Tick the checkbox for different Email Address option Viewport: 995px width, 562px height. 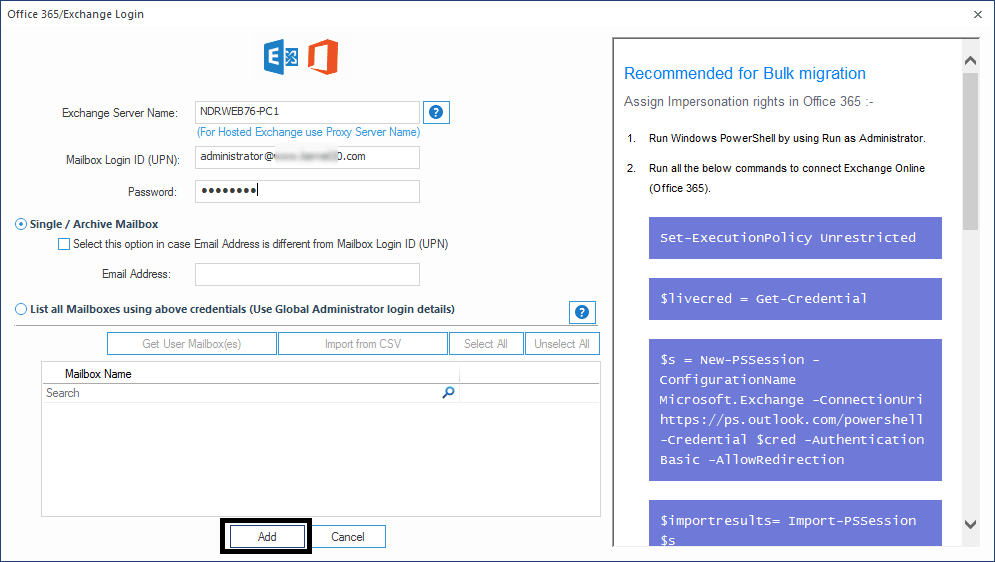(x=64, y=244)
